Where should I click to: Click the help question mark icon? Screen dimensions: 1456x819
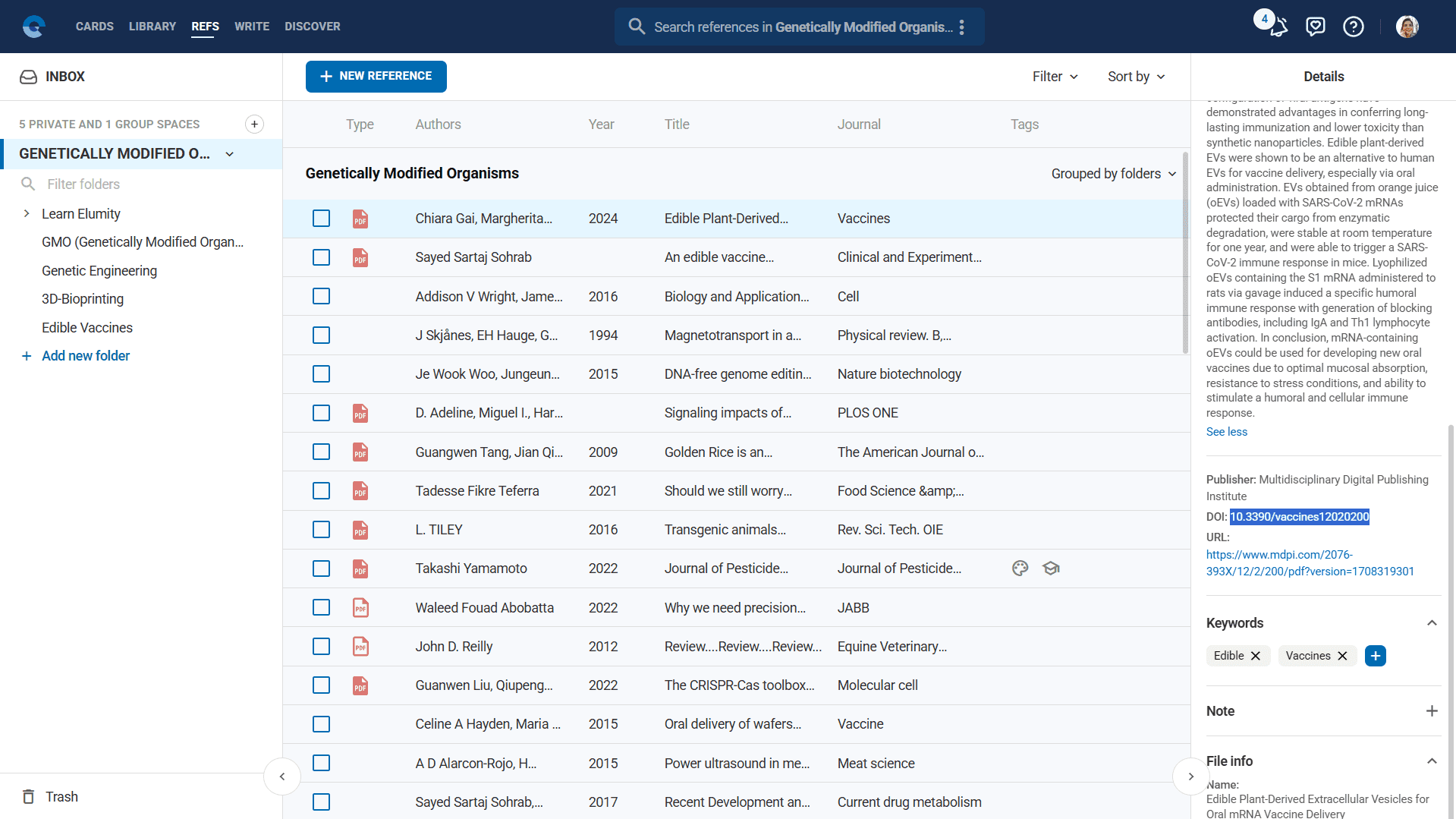[1353, 27]
